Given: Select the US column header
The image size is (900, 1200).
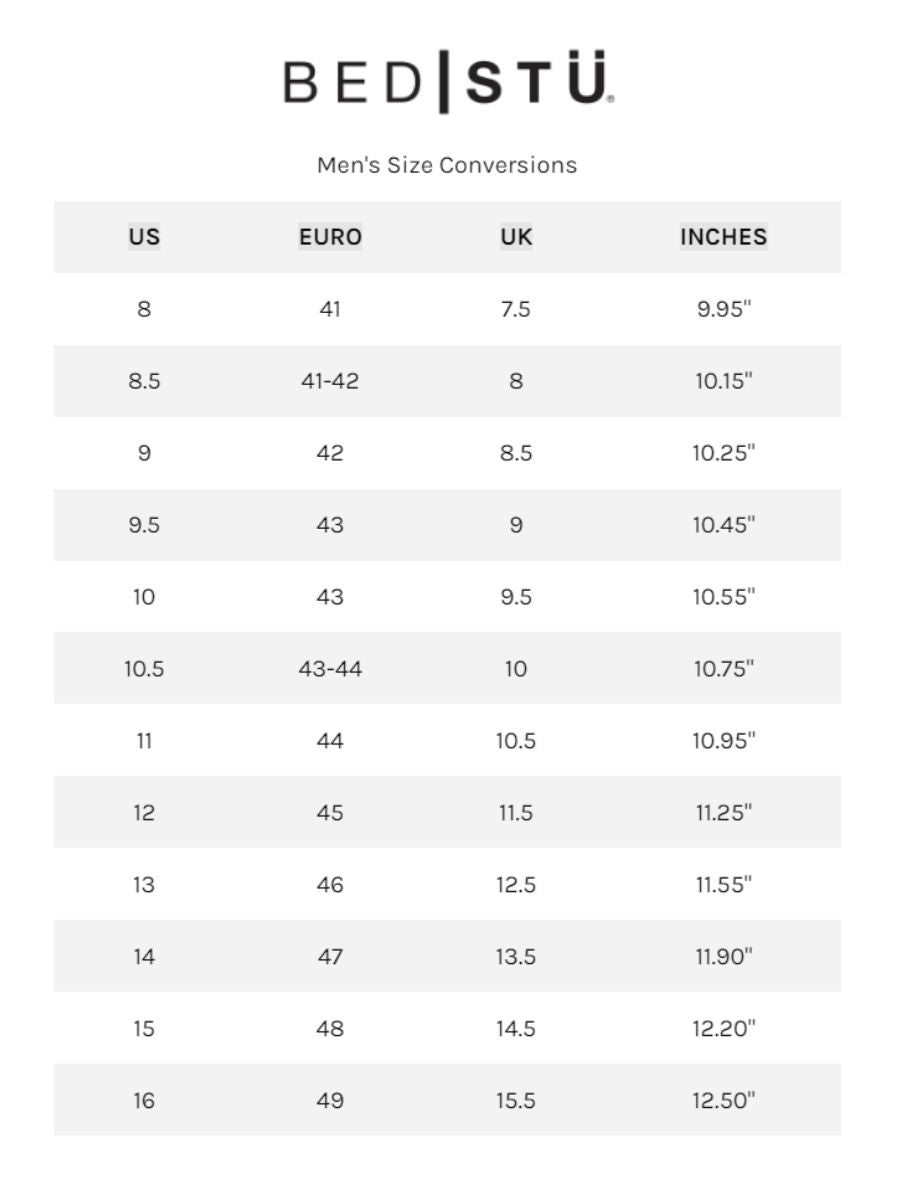Looking at the screenshot, I should point(144,237).
